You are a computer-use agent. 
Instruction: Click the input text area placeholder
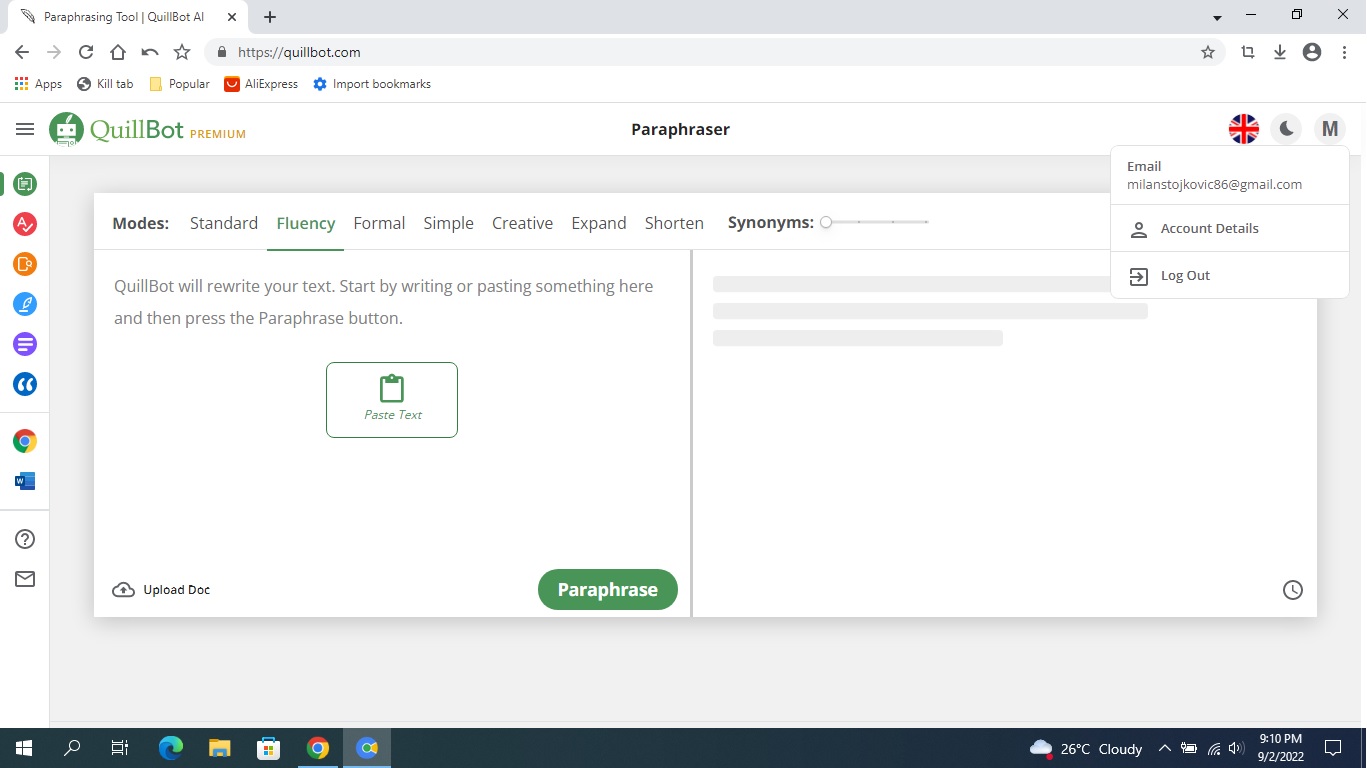click(x=384, y=302)
